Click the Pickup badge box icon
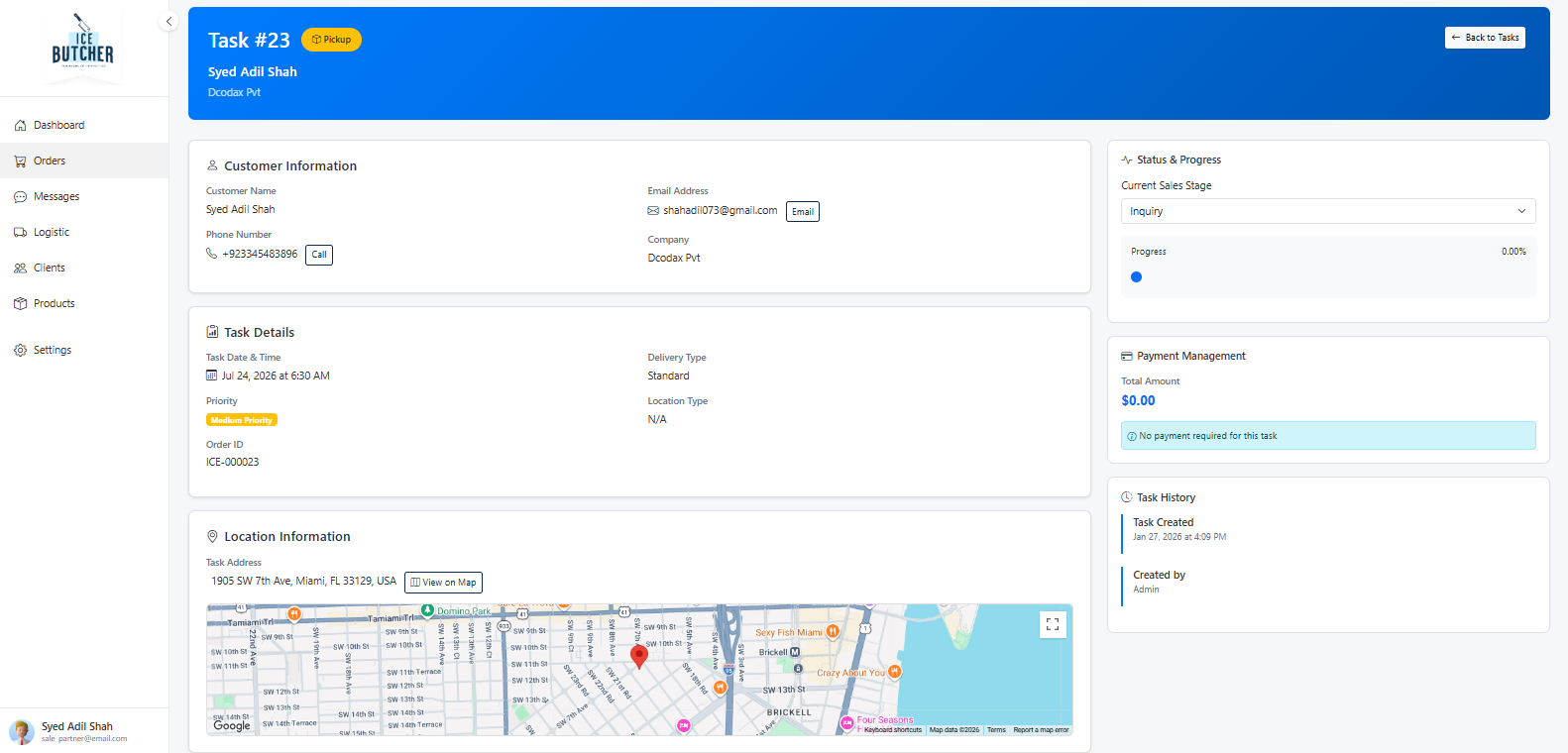1568x753 pixels. pos(316,40)
